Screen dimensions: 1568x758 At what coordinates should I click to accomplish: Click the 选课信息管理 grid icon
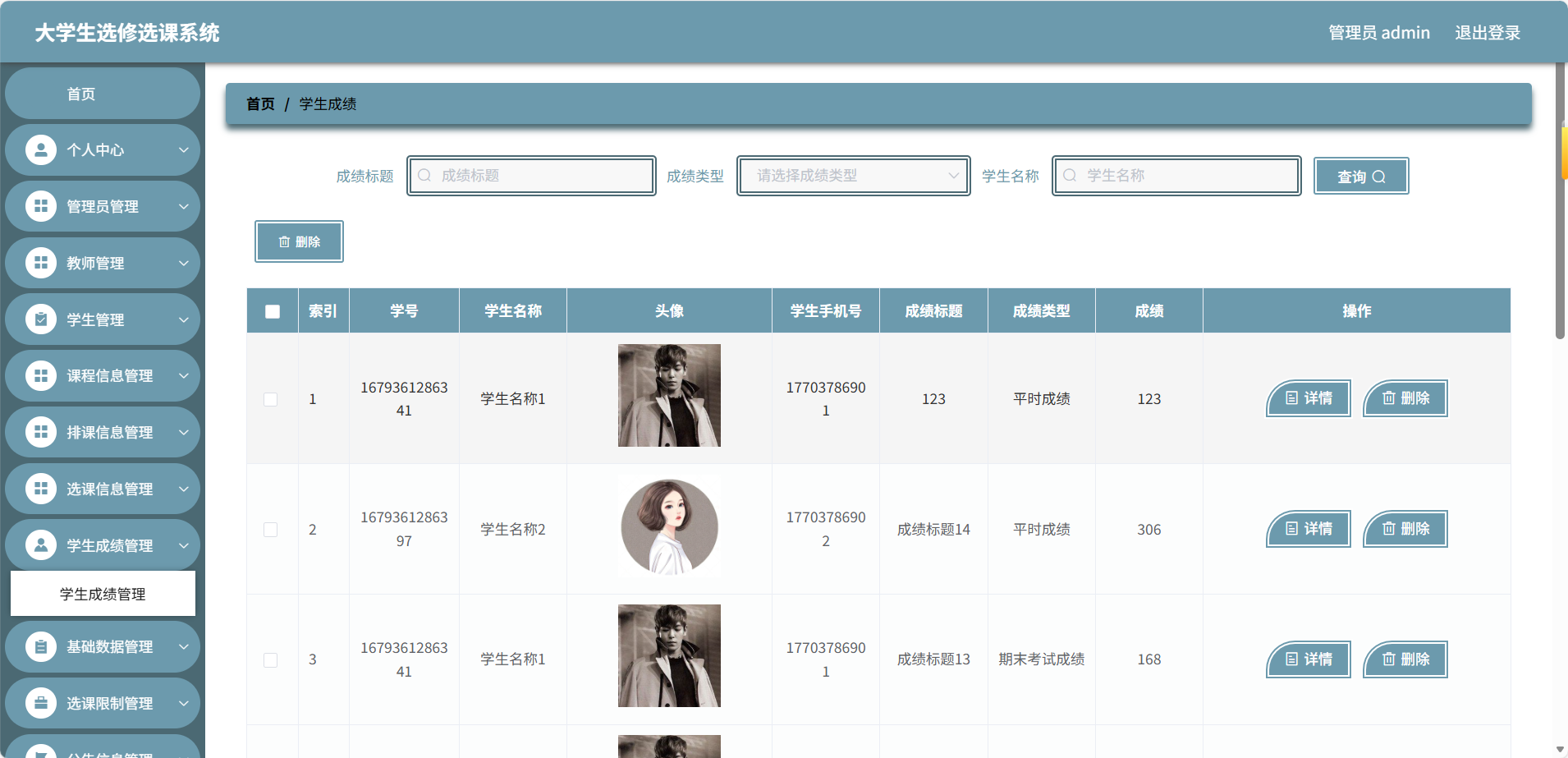[41, 489]
